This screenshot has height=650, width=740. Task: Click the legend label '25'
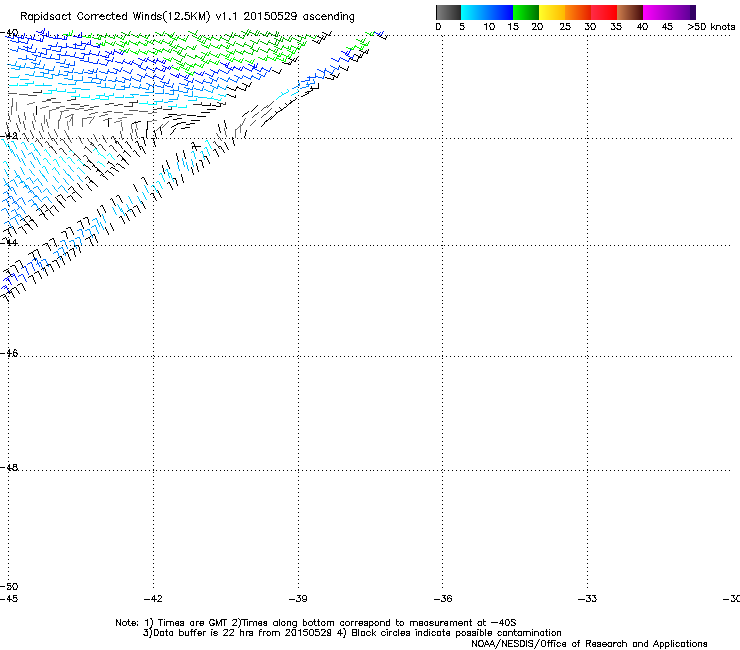coord(565,27)
